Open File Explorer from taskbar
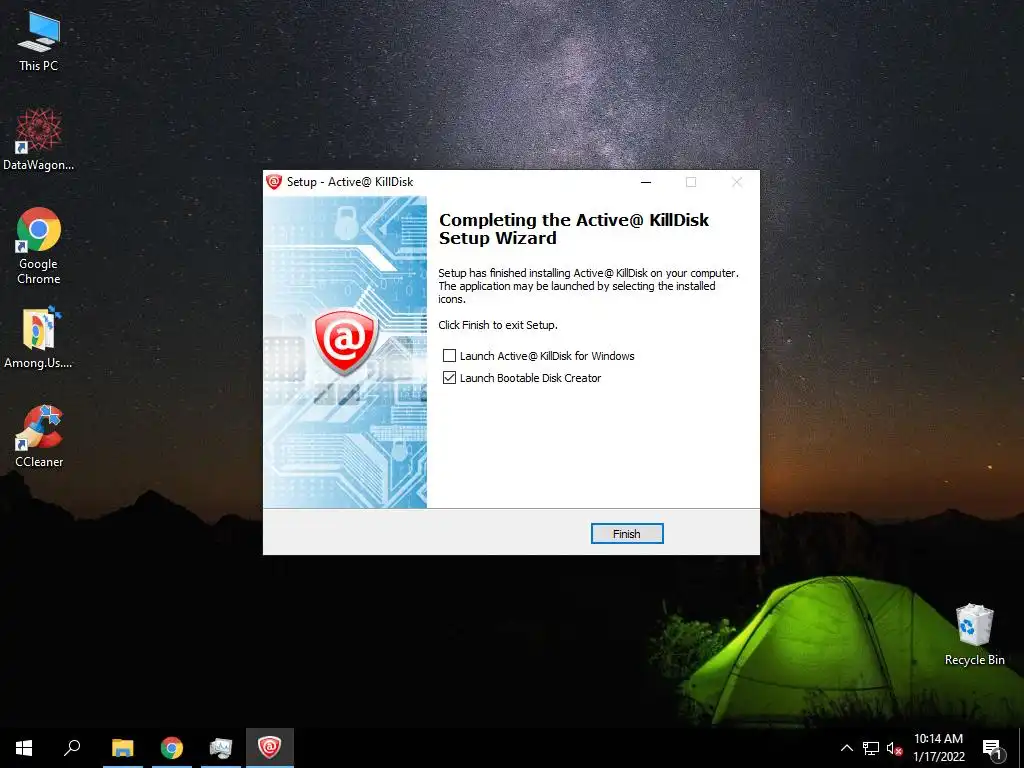The width and height of the screenshot is (1024, 768). tap(122, 748)
